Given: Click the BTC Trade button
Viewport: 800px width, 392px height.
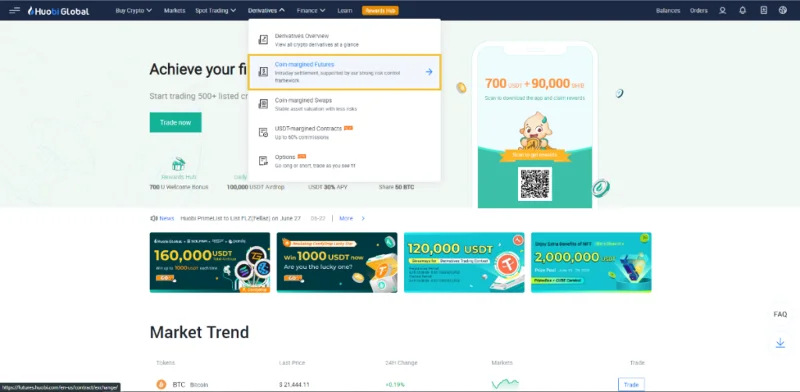Looking at the screenshot, I should [x=631, y=385].
